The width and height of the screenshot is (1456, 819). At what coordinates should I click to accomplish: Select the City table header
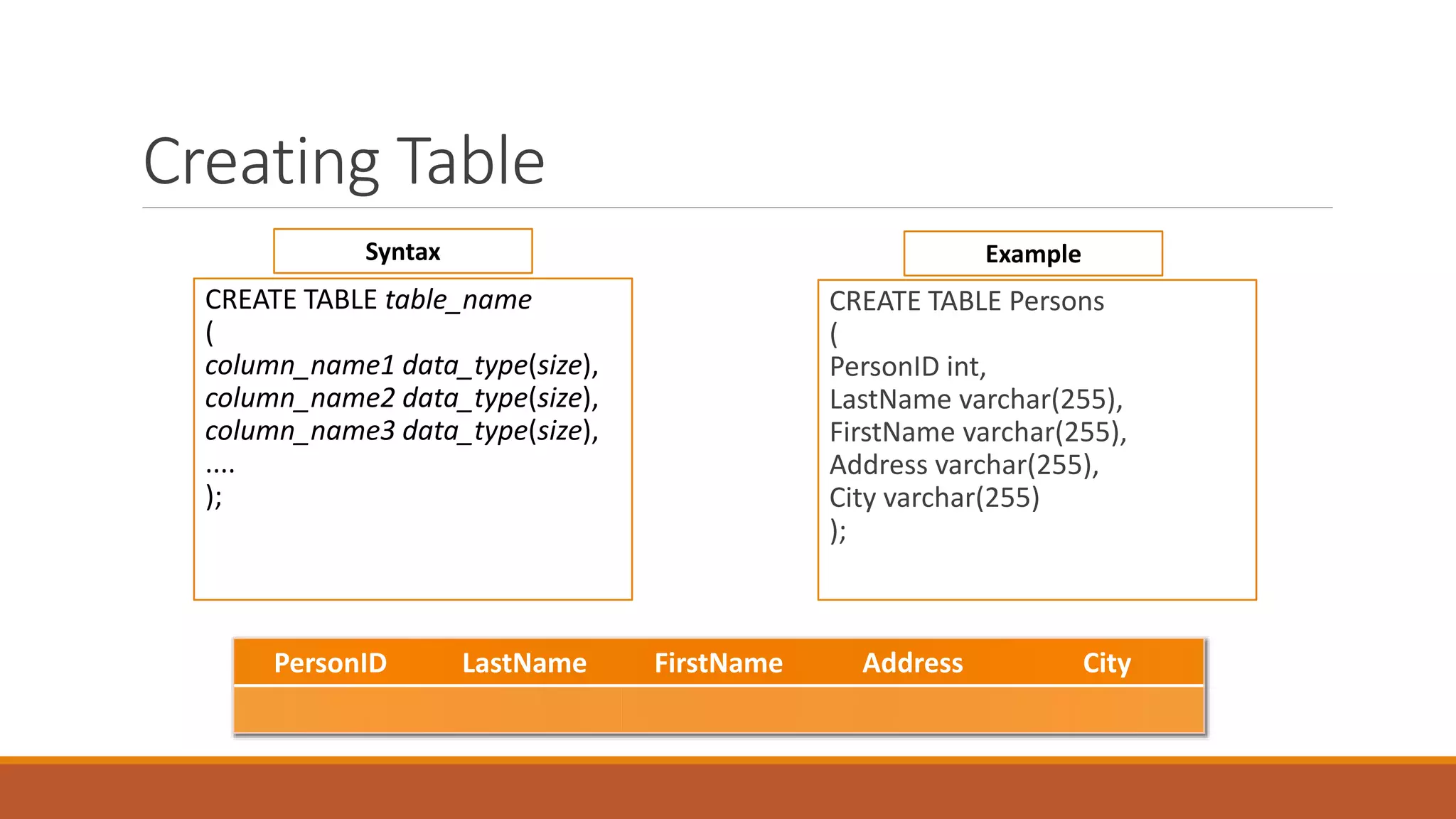pyautogui.click(x=1106, y=663)
